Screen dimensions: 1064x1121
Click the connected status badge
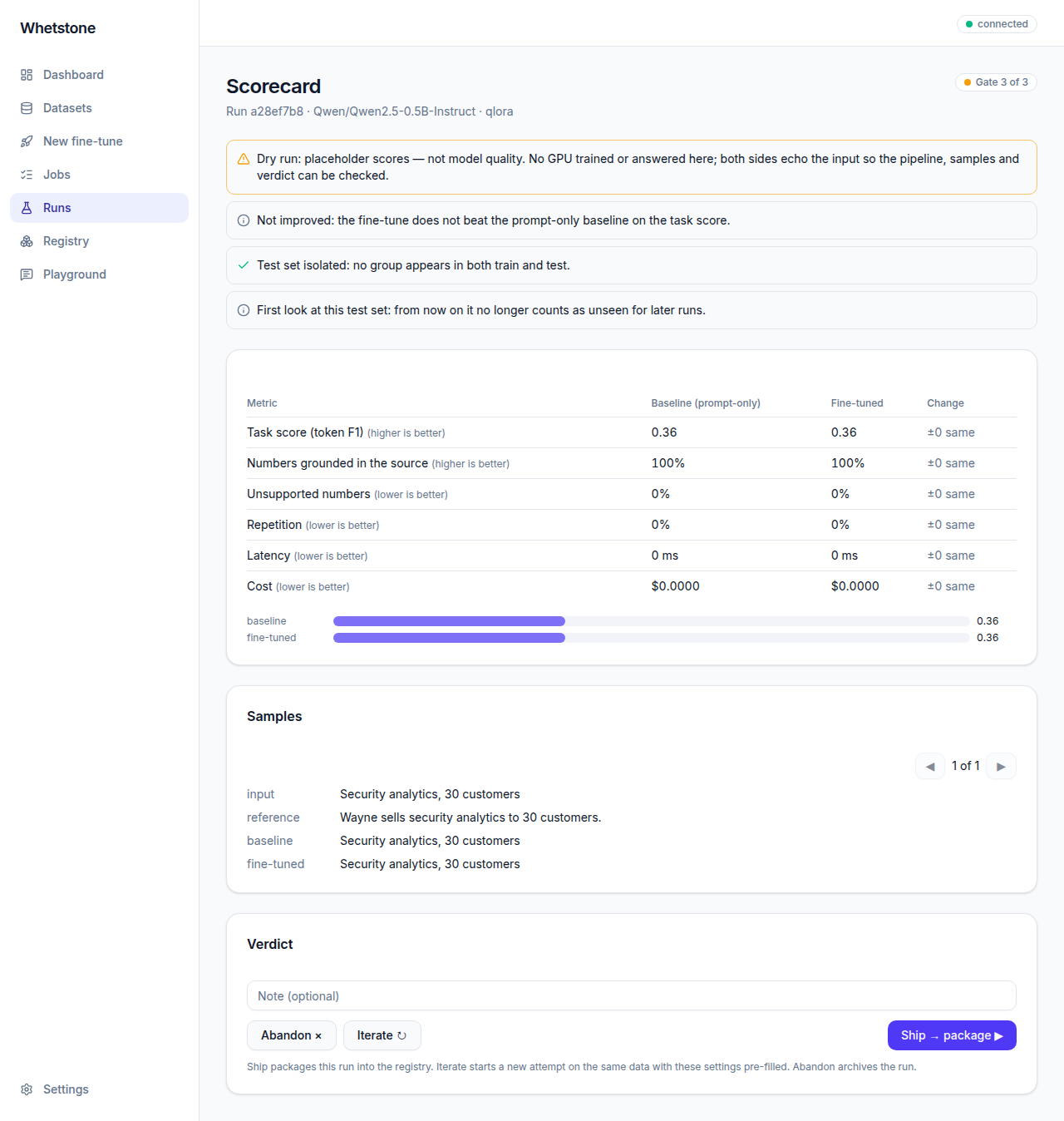point(997,24)
